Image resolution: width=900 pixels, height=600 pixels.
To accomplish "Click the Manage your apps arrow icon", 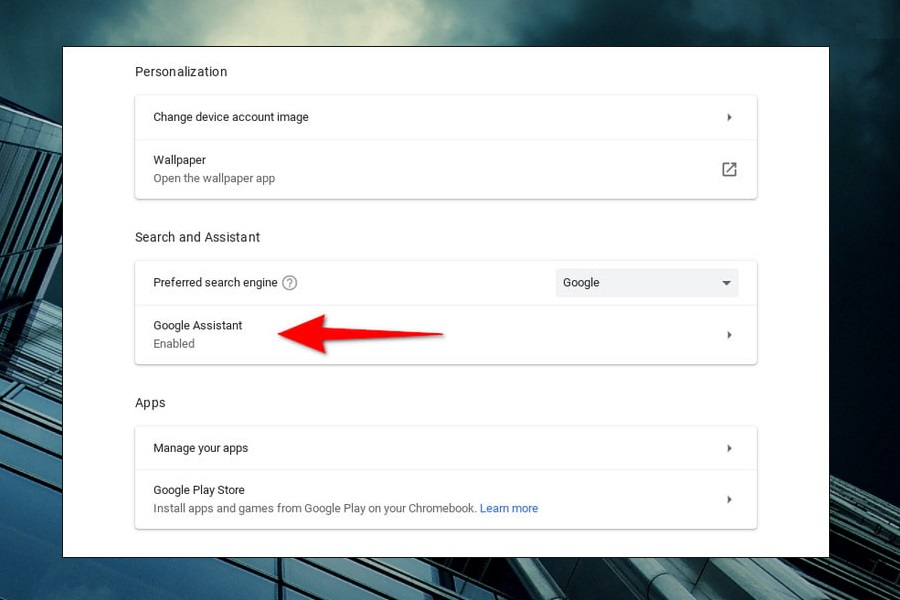I will coord(729,448).
